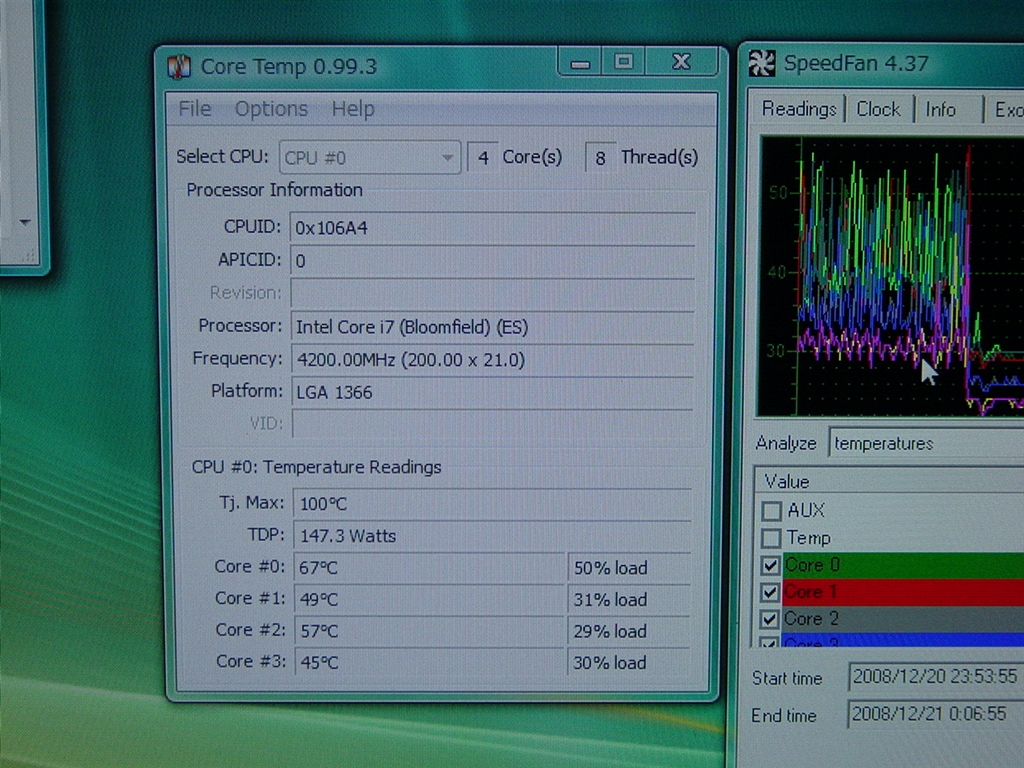Screen dimensions: 1024x768
Task: Click the 31% load value for Core #1
Action: pyautogui.click(x=630, y=599)
